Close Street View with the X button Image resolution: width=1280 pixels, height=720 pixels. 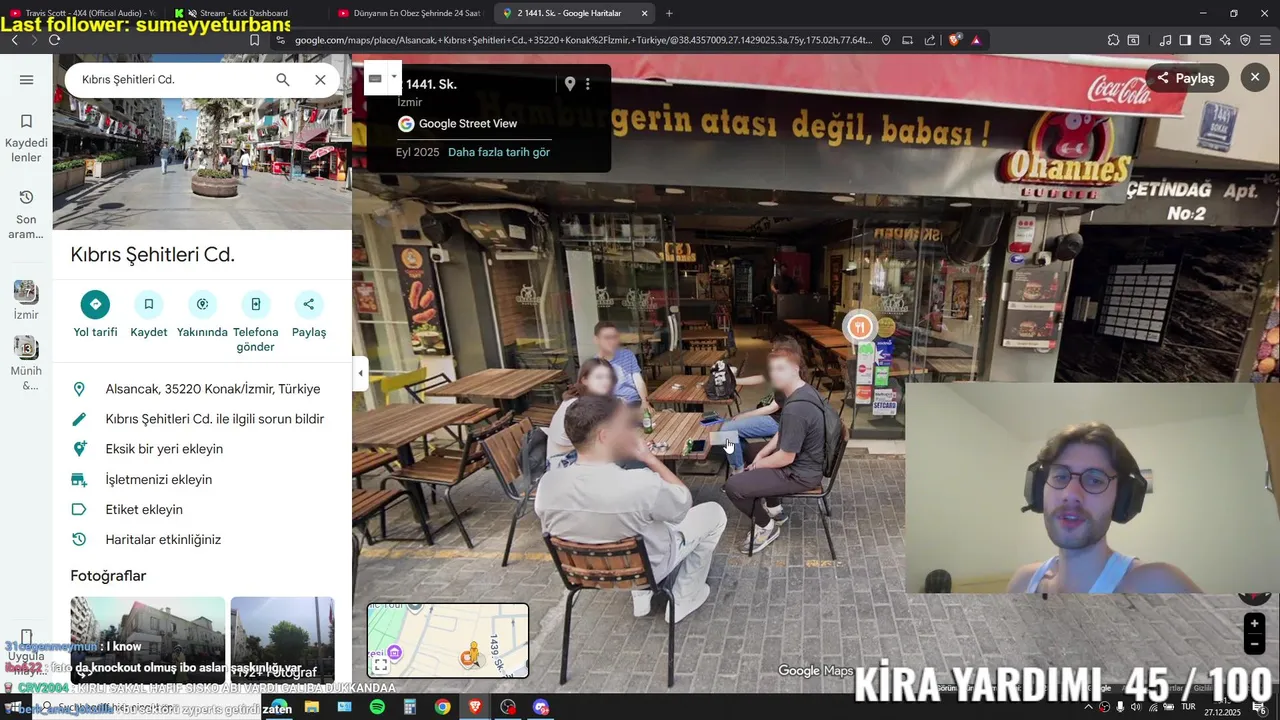[1255, 77]
